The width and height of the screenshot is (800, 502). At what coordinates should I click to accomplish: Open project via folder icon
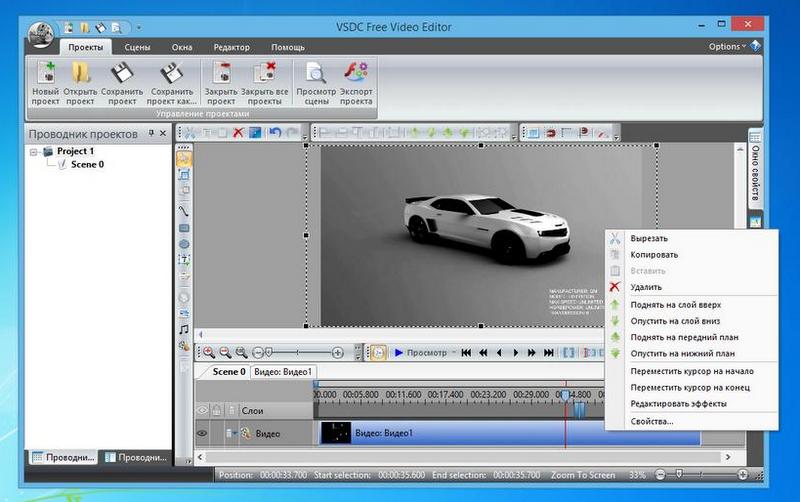point(81,73)
